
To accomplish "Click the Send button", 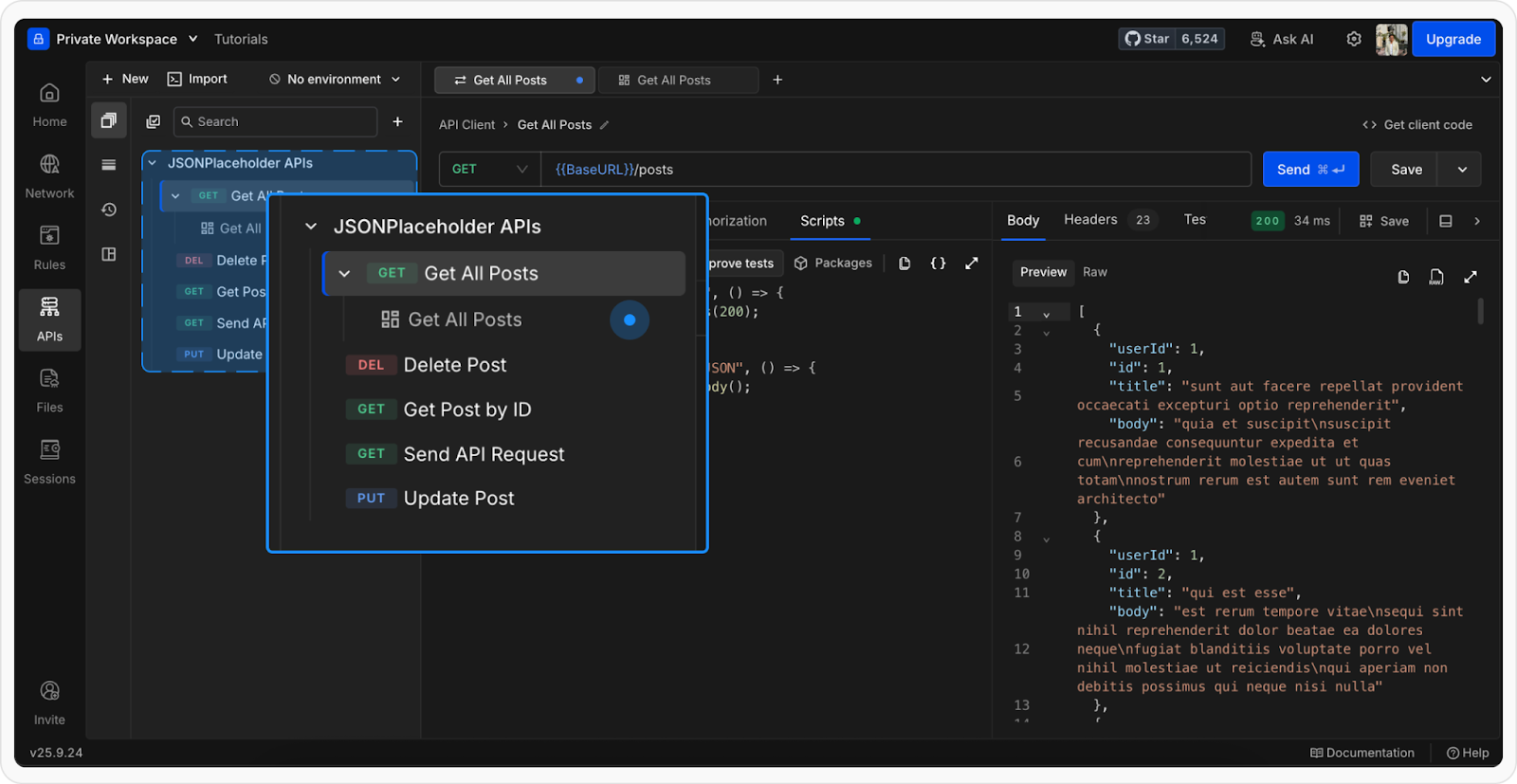I will click(1309, 170).
